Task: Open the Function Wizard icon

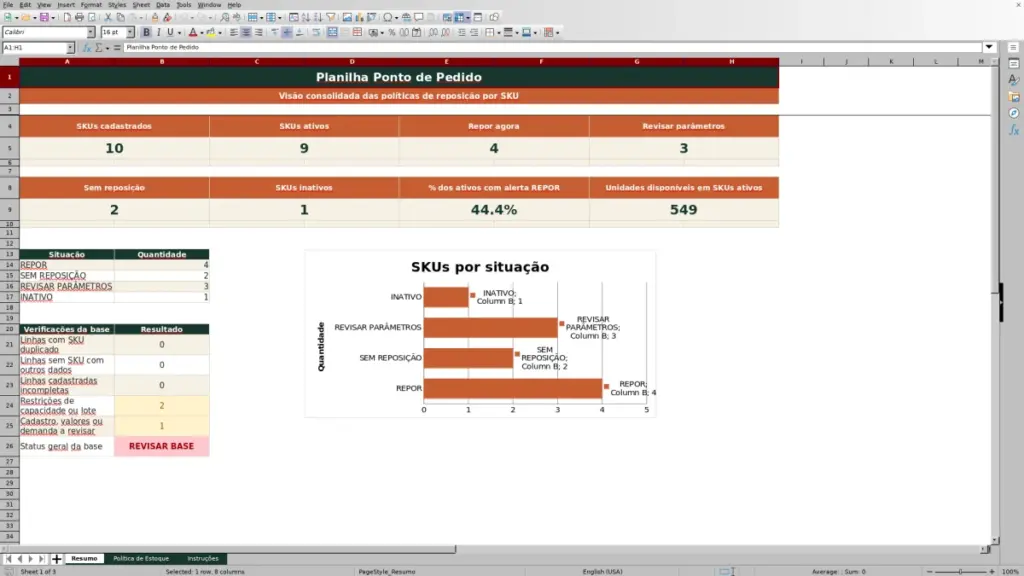Action: click(x=86, y=48)
